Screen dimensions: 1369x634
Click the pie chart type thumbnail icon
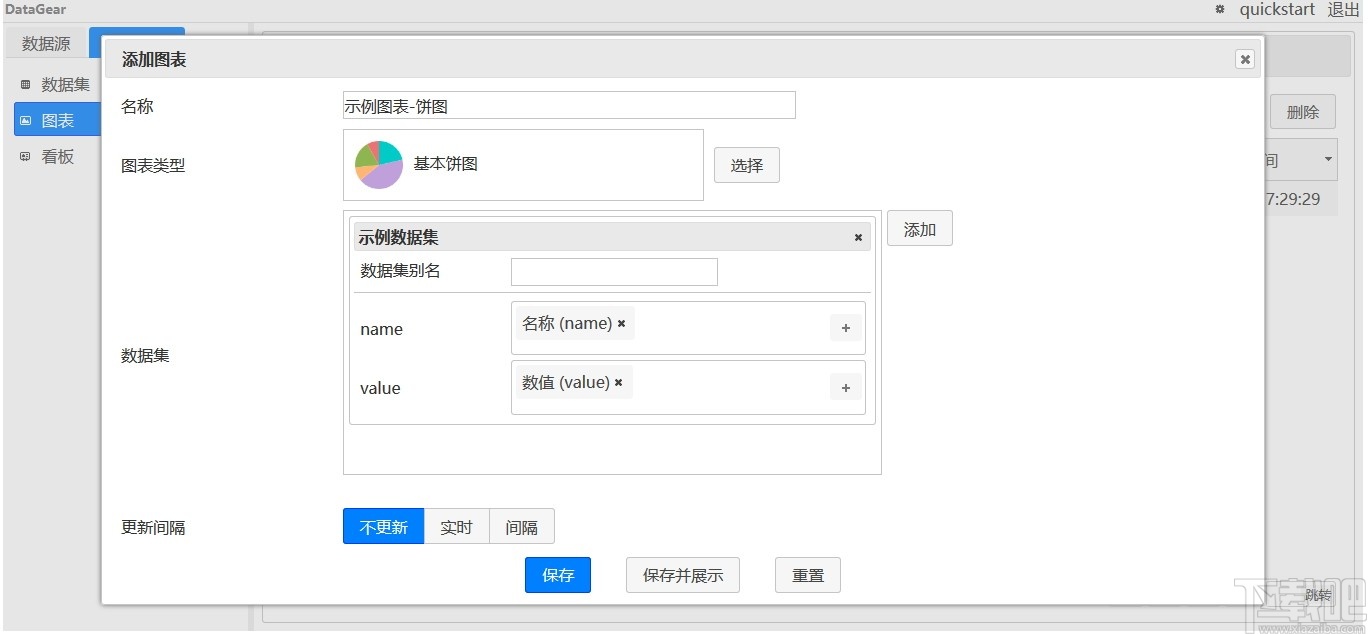coord(378,164)
